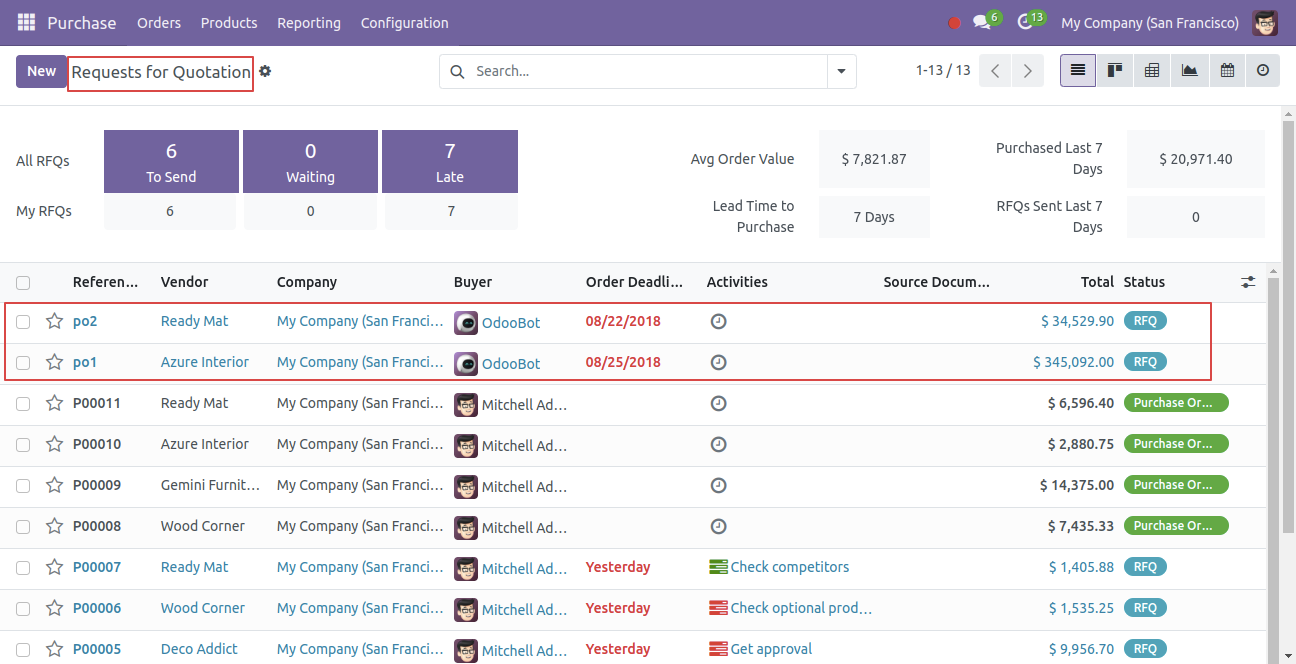This screenshot has height=664, width=1296.
Task: Click into the Search field
Action: pos(647,71)
